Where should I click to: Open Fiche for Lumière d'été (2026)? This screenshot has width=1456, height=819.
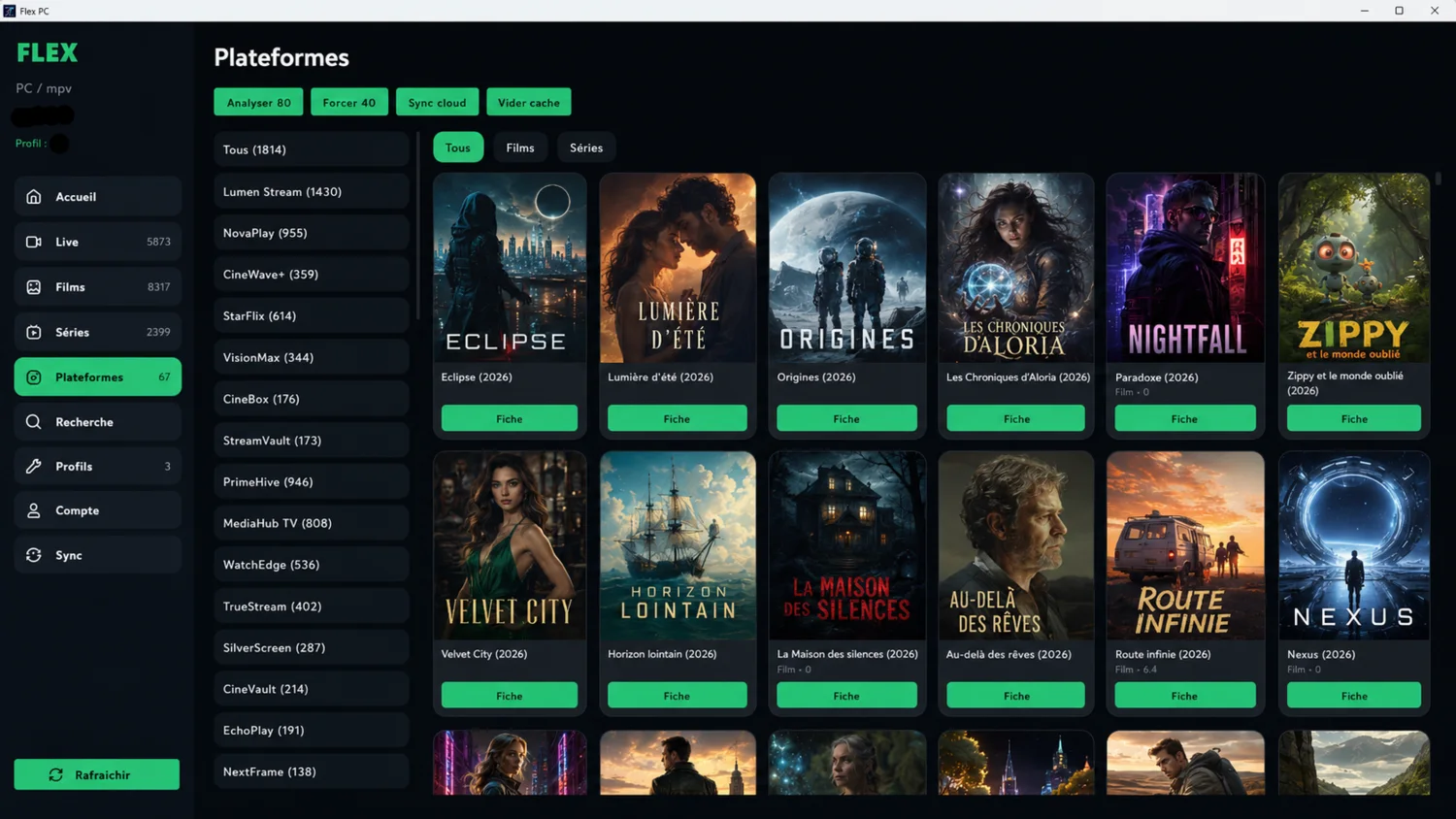coord(678,418)
